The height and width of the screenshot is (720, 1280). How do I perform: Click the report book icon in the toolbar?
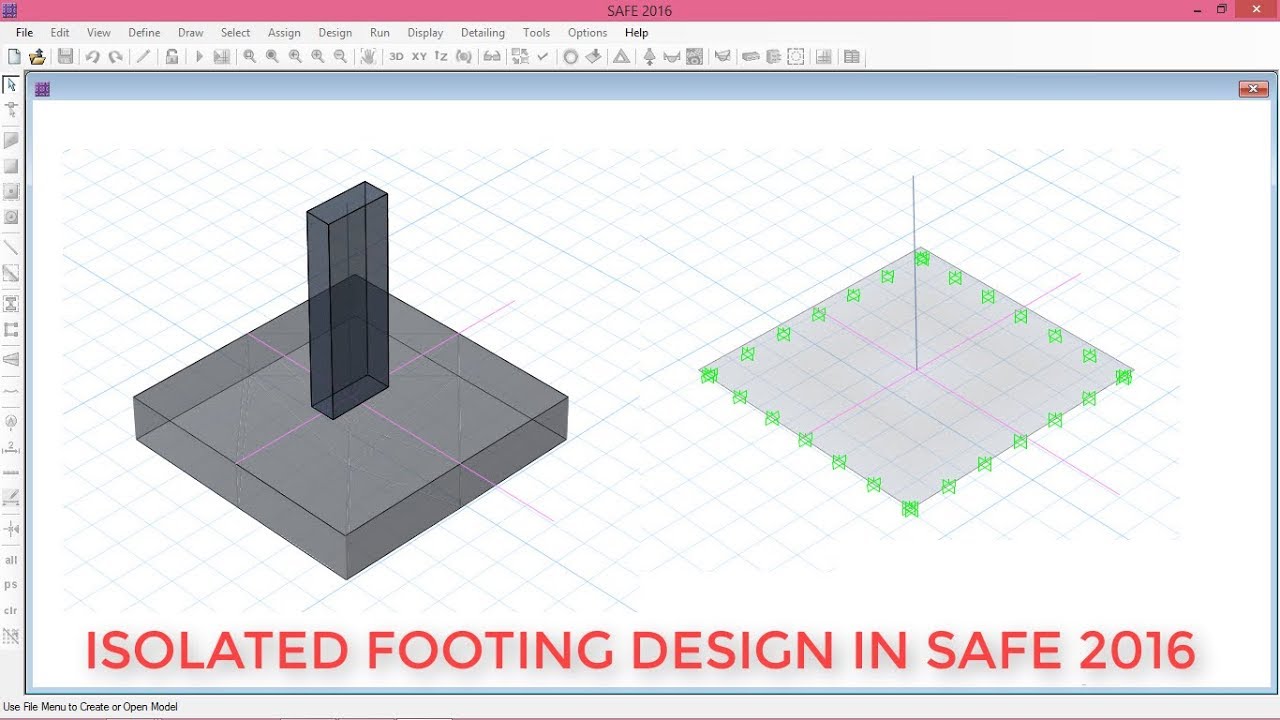pyautogui.click(x=852, y=57)
